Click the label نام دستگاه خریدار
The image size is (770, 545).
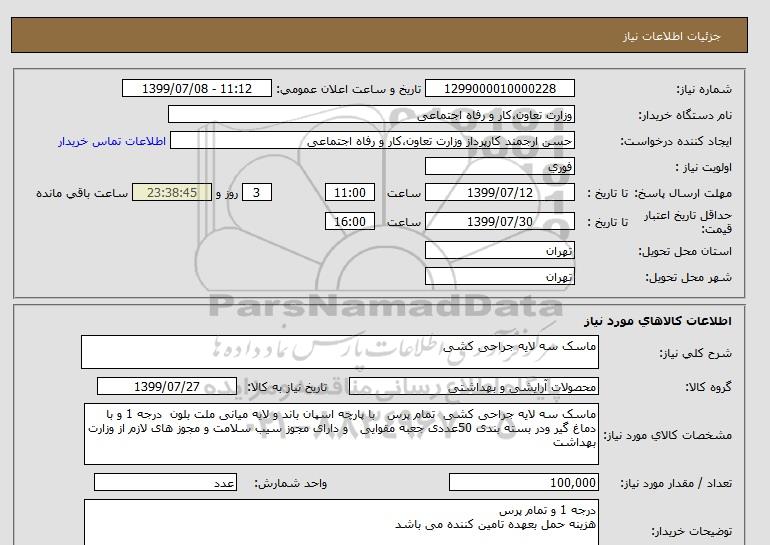coord(685,115)
